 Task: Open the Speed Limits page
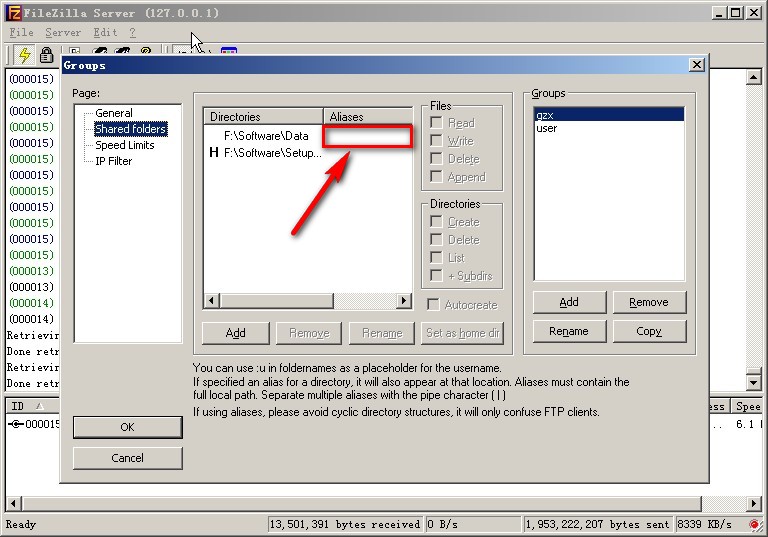point(124,145)
